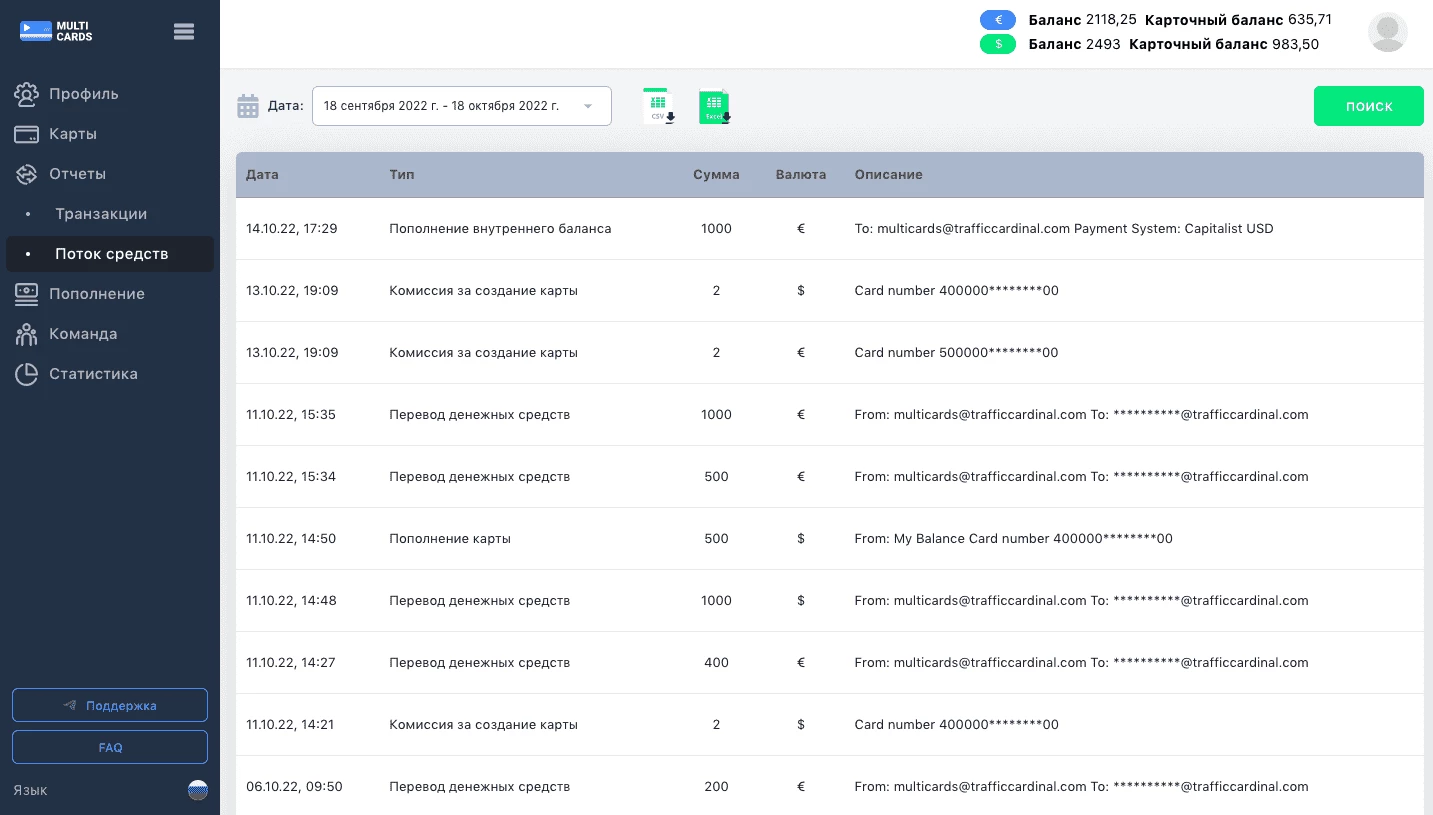Click the Multi Cards logo
The image size is (1433, 815).
56,31
